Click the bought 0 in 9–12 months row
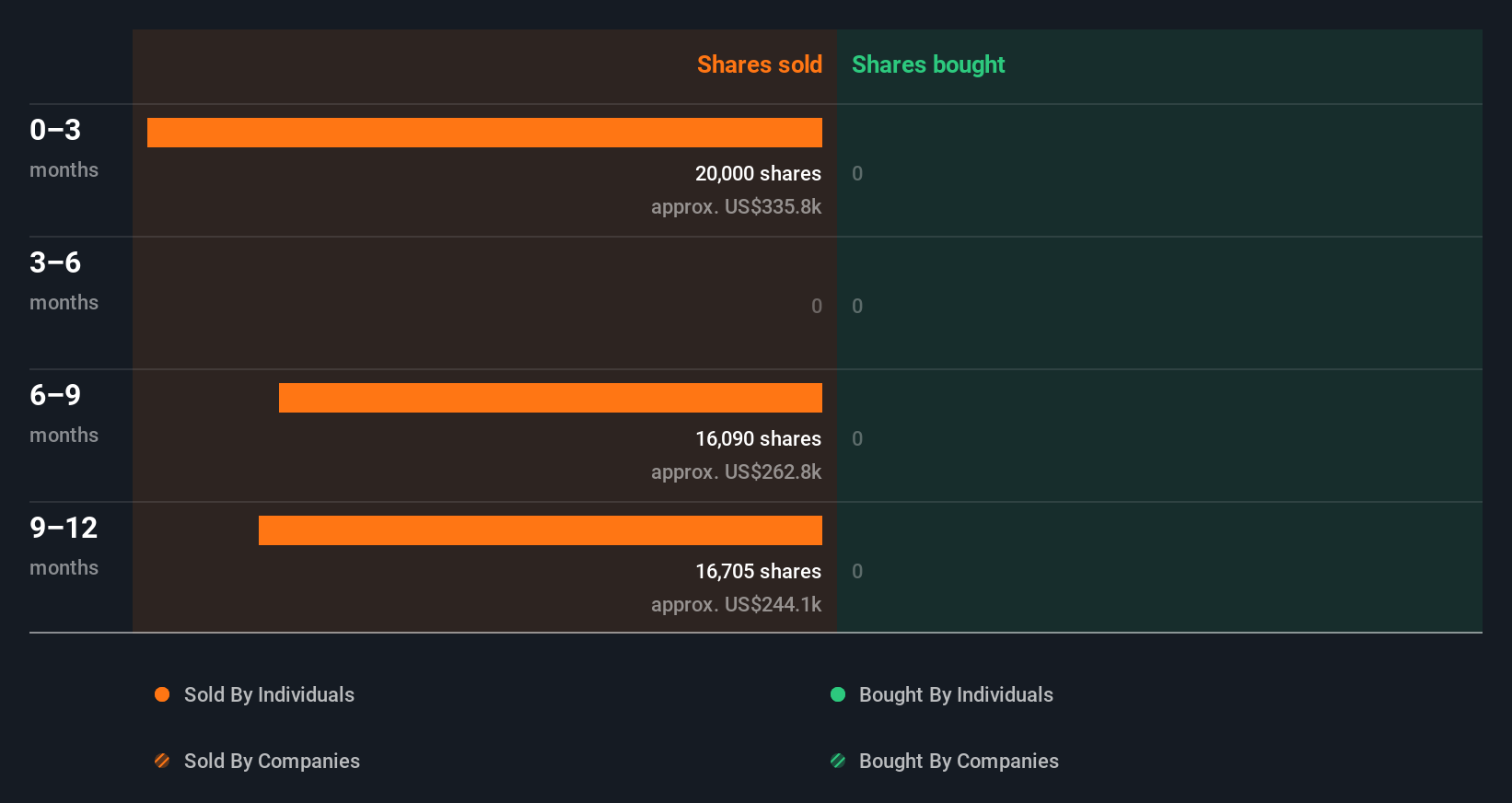The height and width of the screenshot is (803, 1512). click(857, 571)
